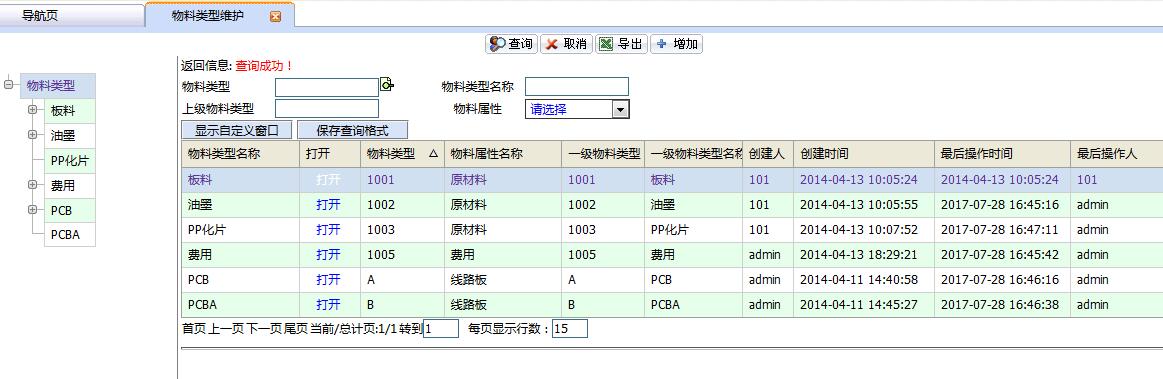Click 油墨 name cell in table
The height and width of the screenshot is (379, 1163).
[x=240, y=205]
